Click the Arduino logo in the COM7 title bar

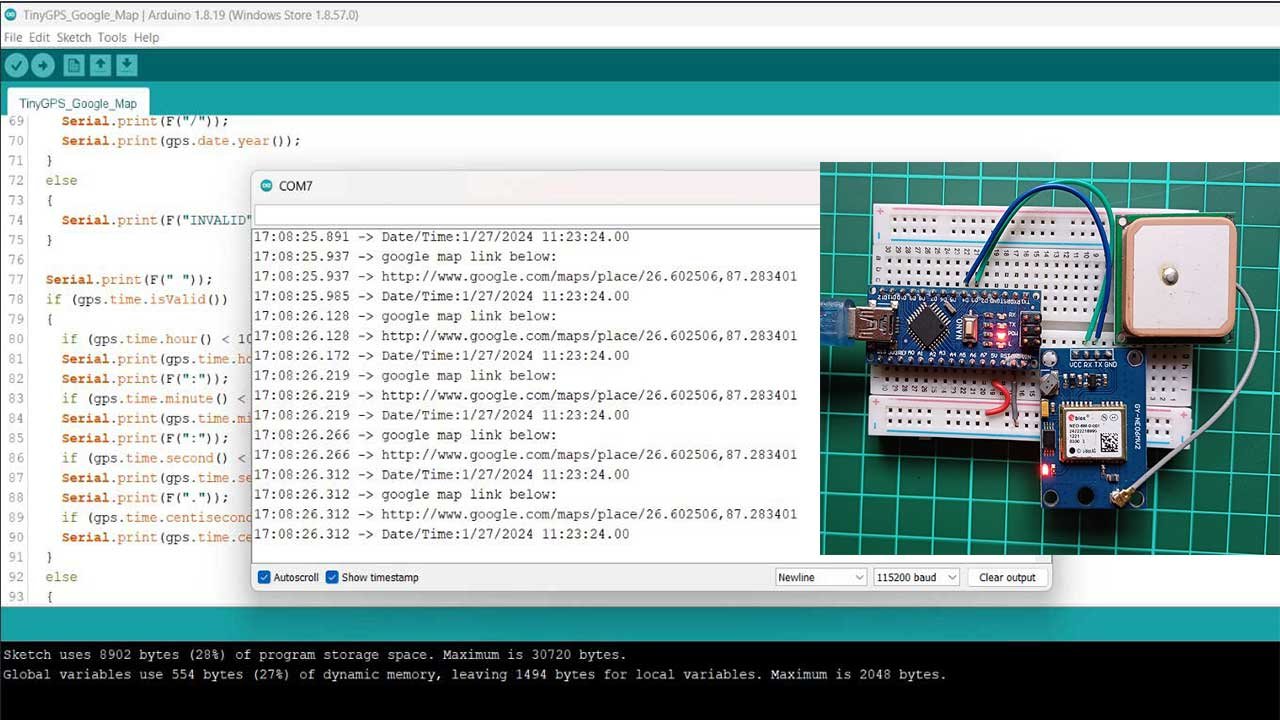tap(266, 186)
